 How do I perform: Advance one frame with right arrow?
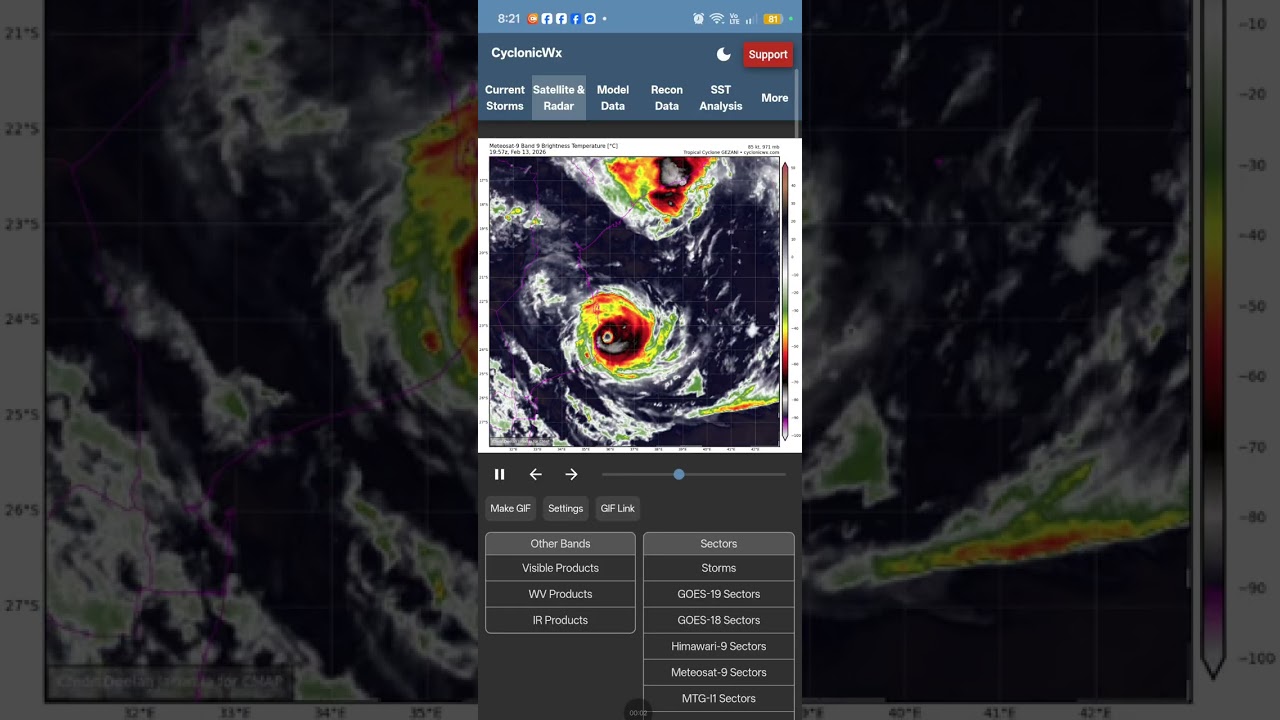pyautogui.click(x=571, y=475)
